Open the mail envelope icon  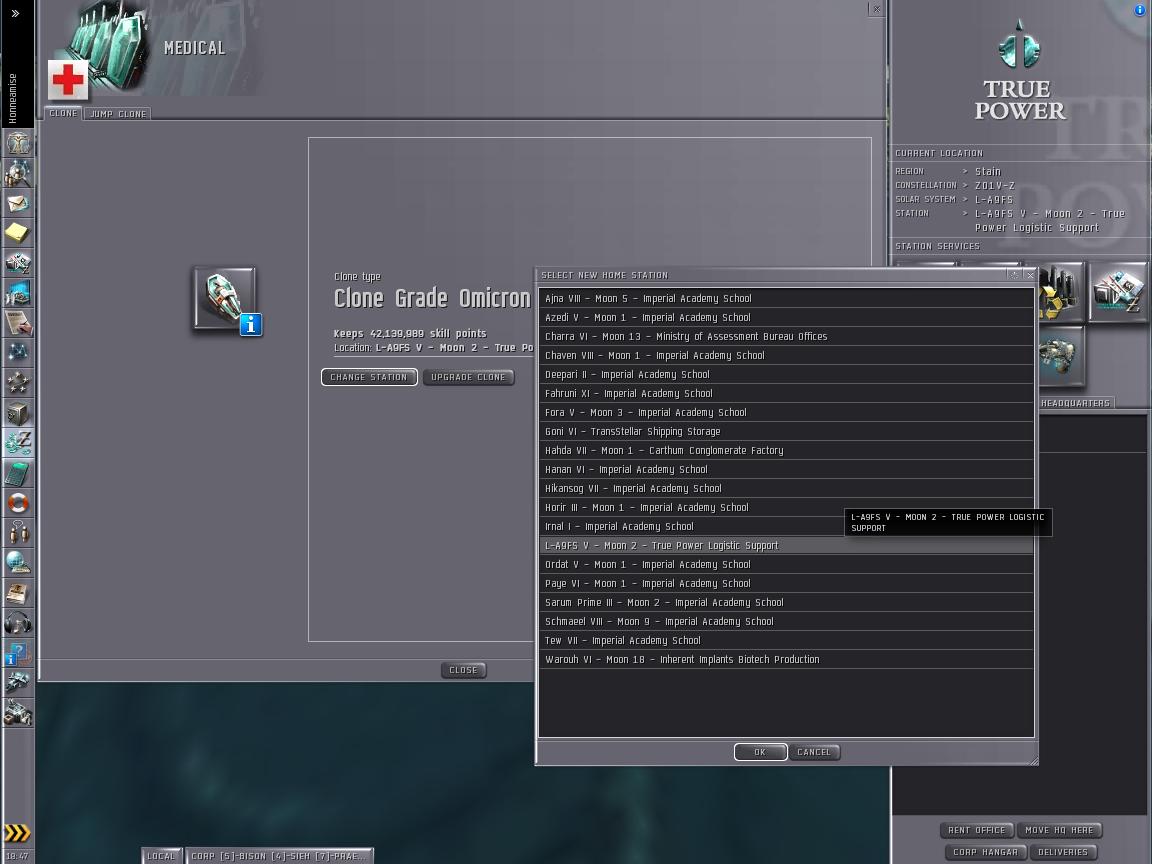point(18,203)
